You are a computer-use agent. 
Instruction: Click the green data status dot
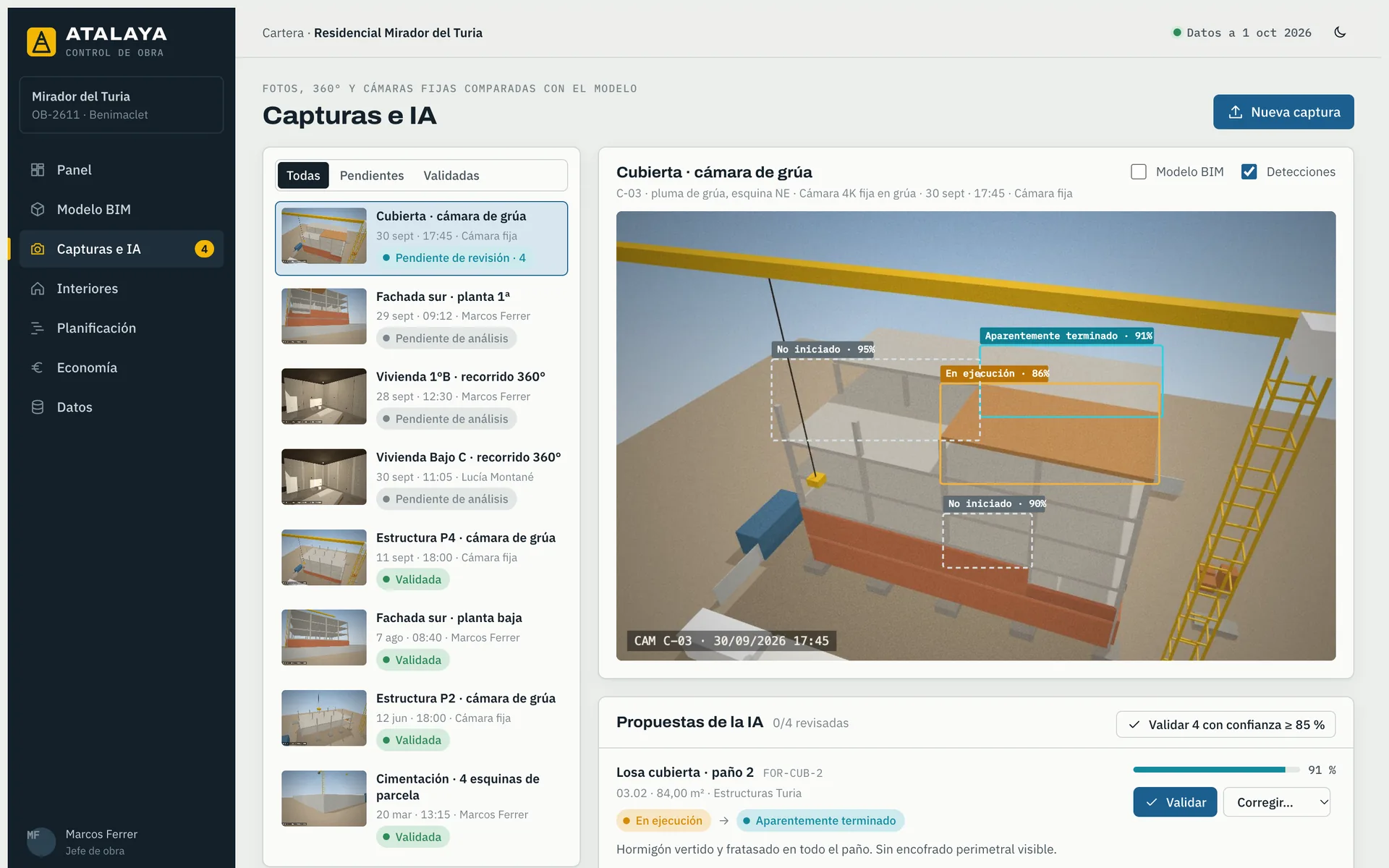1177,33
